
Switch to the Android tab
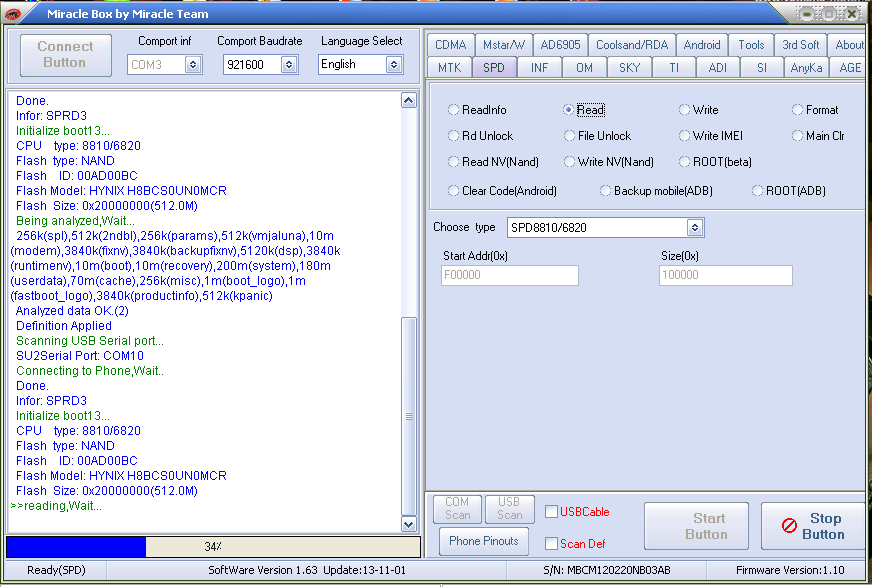coord(702,45)
